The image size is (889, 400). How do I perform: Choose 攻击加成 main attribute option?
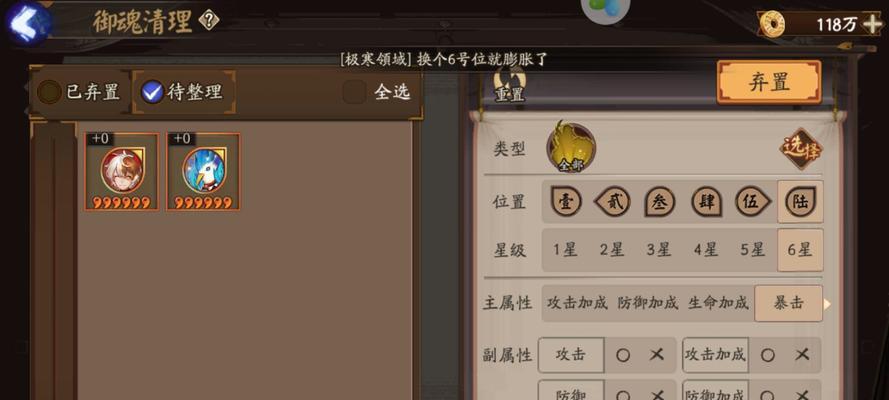[x=577, y=303]
